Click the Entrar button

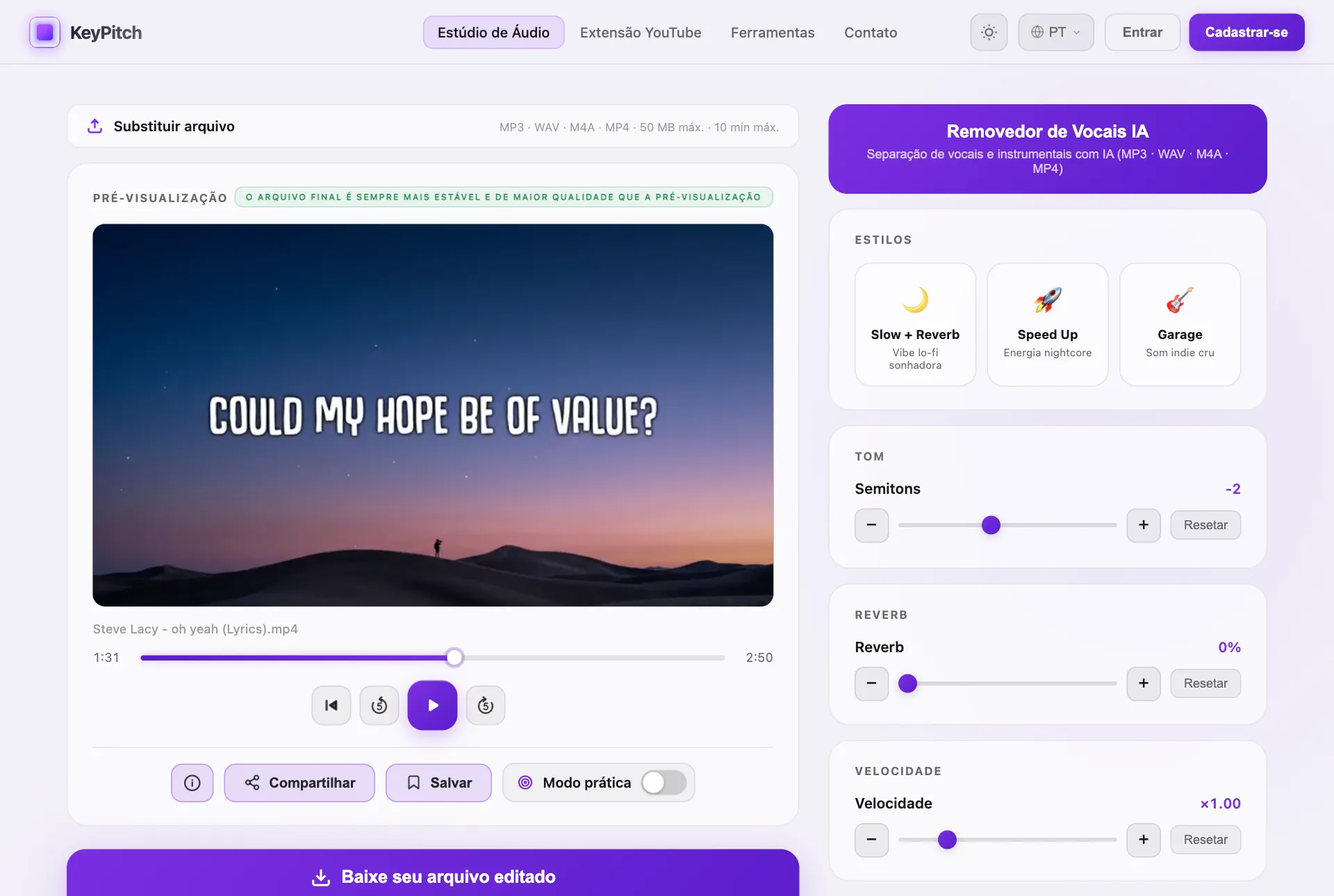[1142, 33]
